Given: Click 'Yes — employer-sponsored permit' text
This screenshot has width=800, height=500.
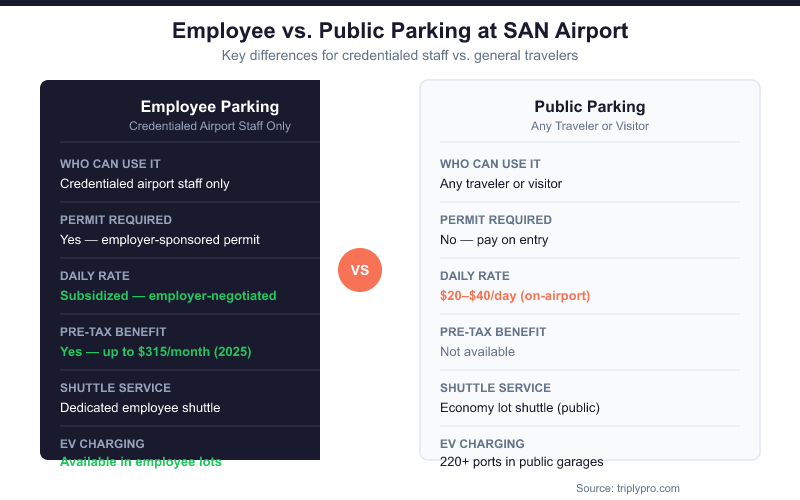Looking at the screenshot, I should [159, 239].
